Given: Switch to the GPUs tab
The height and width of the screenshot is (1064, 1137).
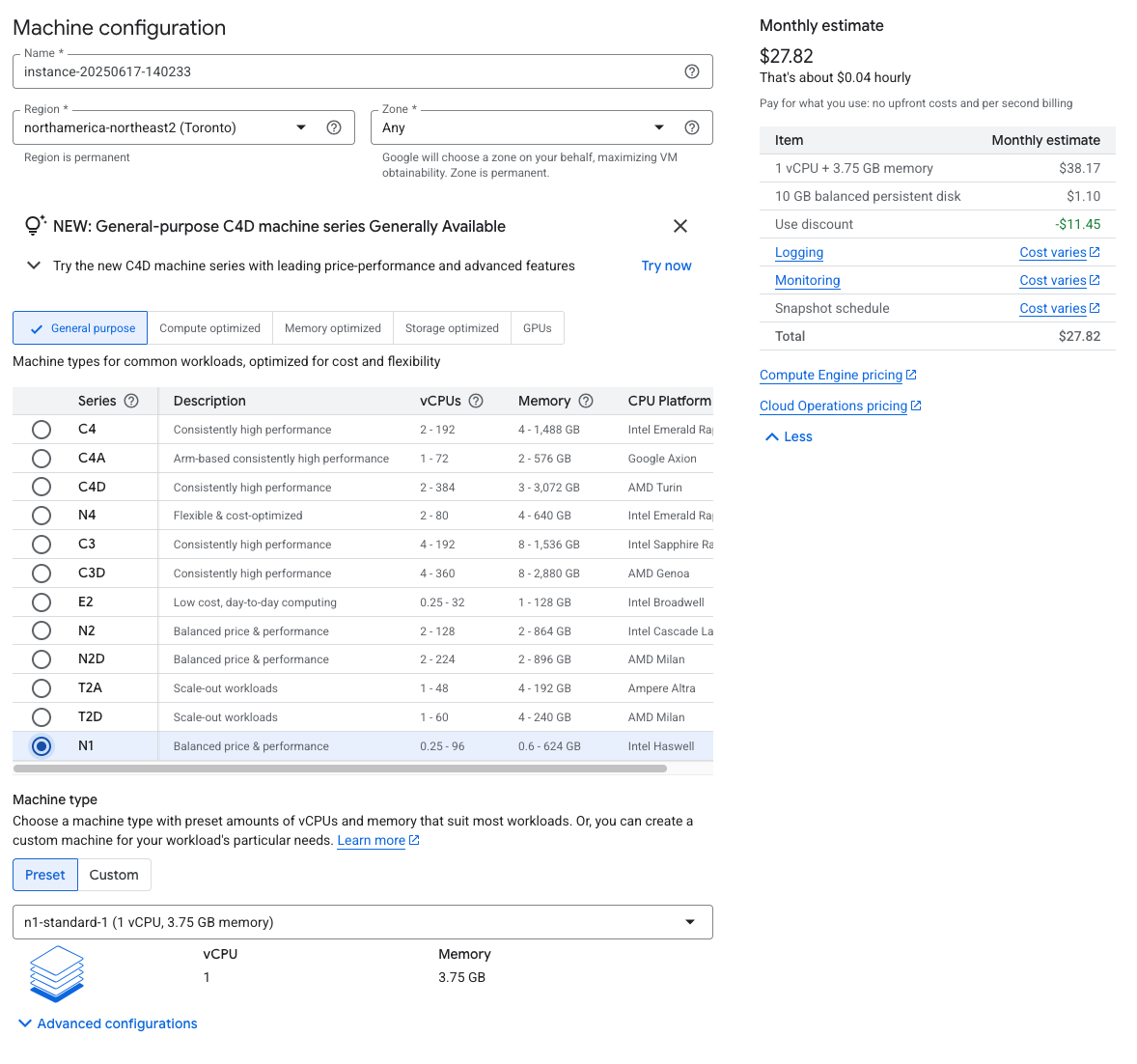Looking at the screenshot, I should pyautogui.click(x=538, y=328).
